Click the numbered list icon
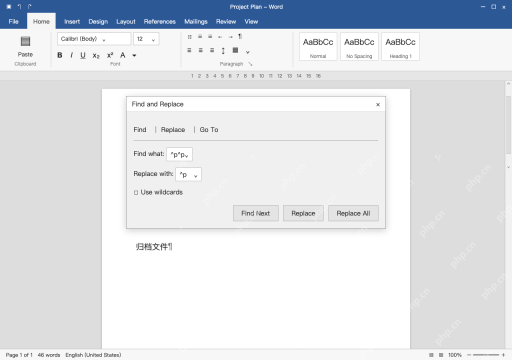 tap(200, 37)
